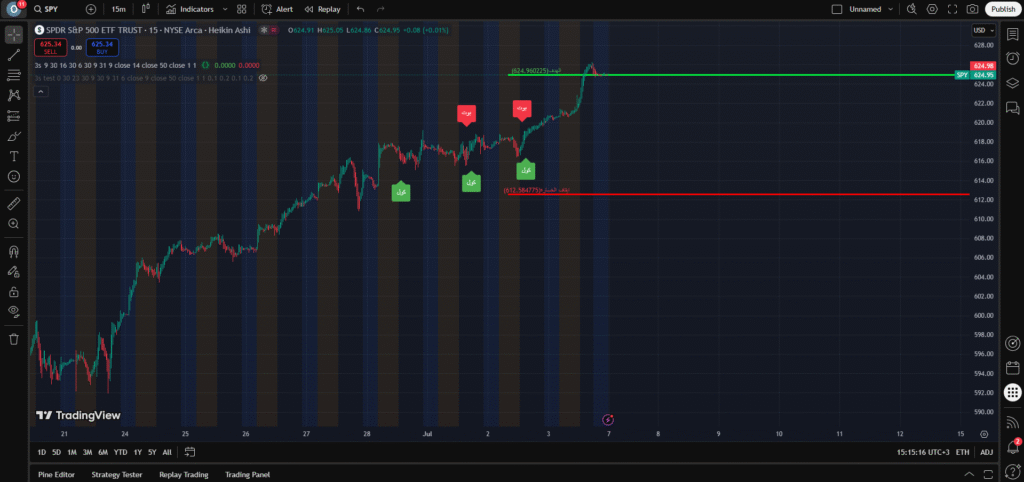Screen dimensions: 1024x482
Task: Toggle magnet mode for drawings
Action: point(14,251)
